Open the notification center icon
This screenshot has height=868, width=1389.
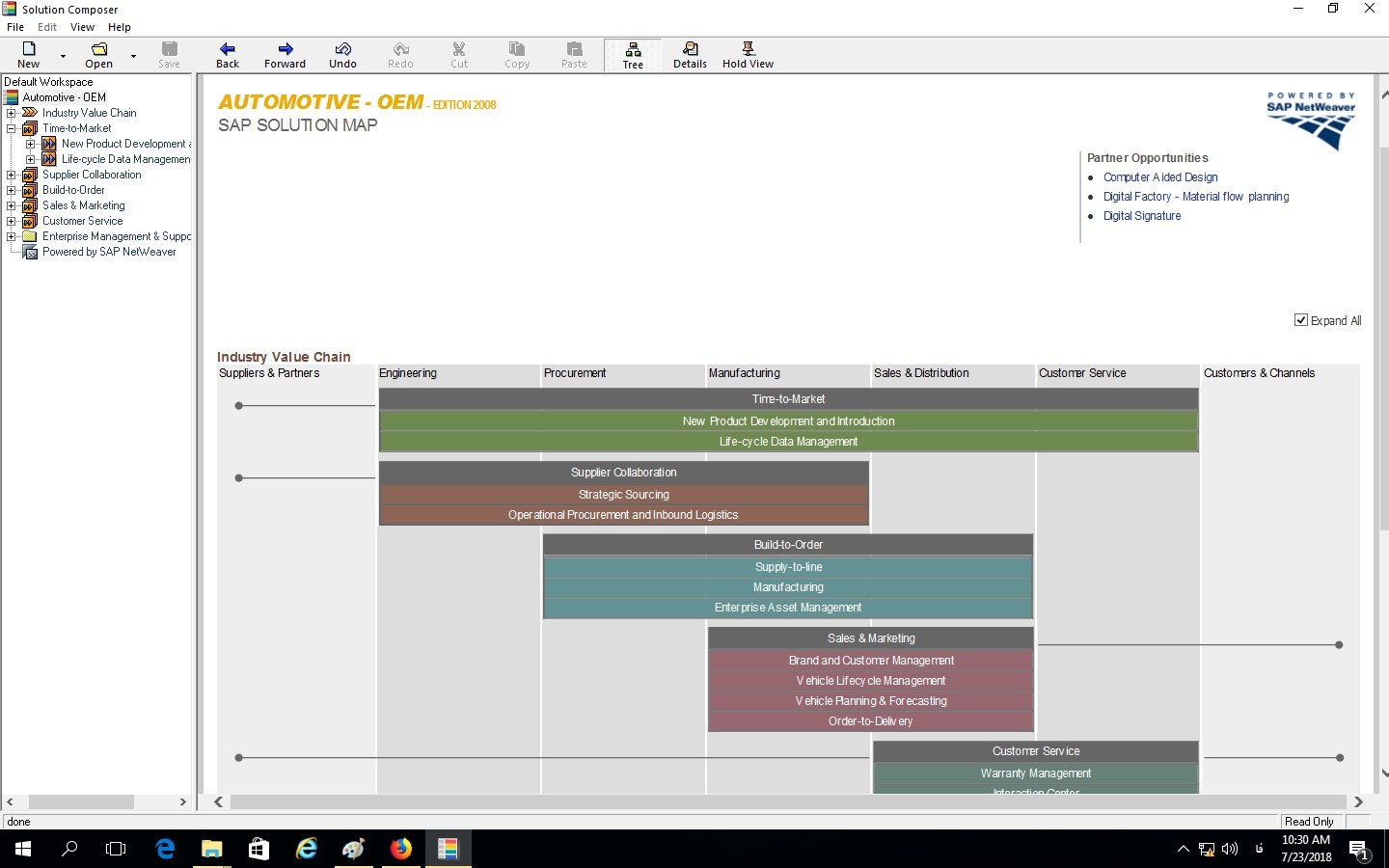click(1359, 850)
